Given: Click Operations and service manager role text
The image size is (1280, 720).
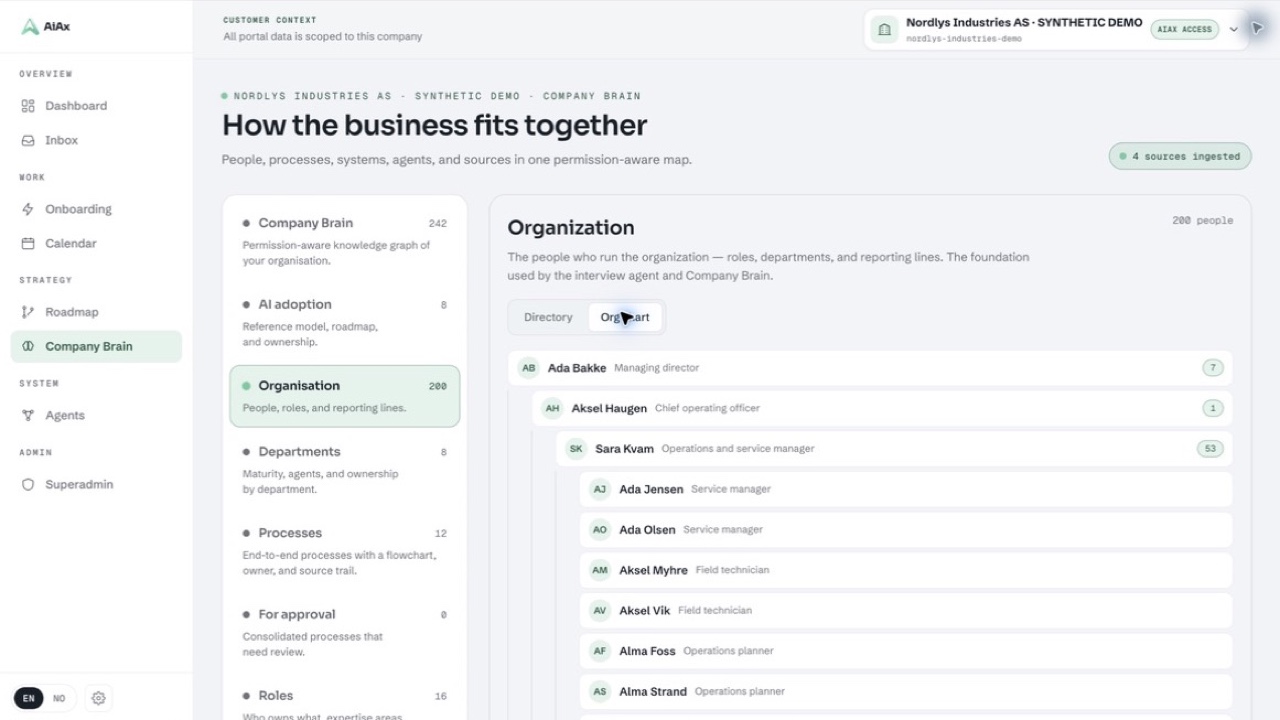Looking at the screenshot, I should 738,449.
